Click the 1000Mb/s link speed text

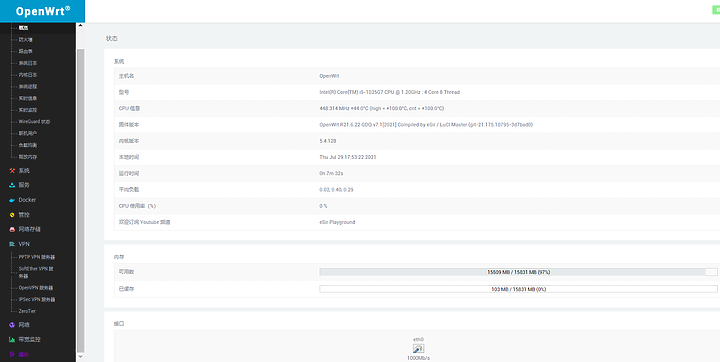tap(418, 358)
